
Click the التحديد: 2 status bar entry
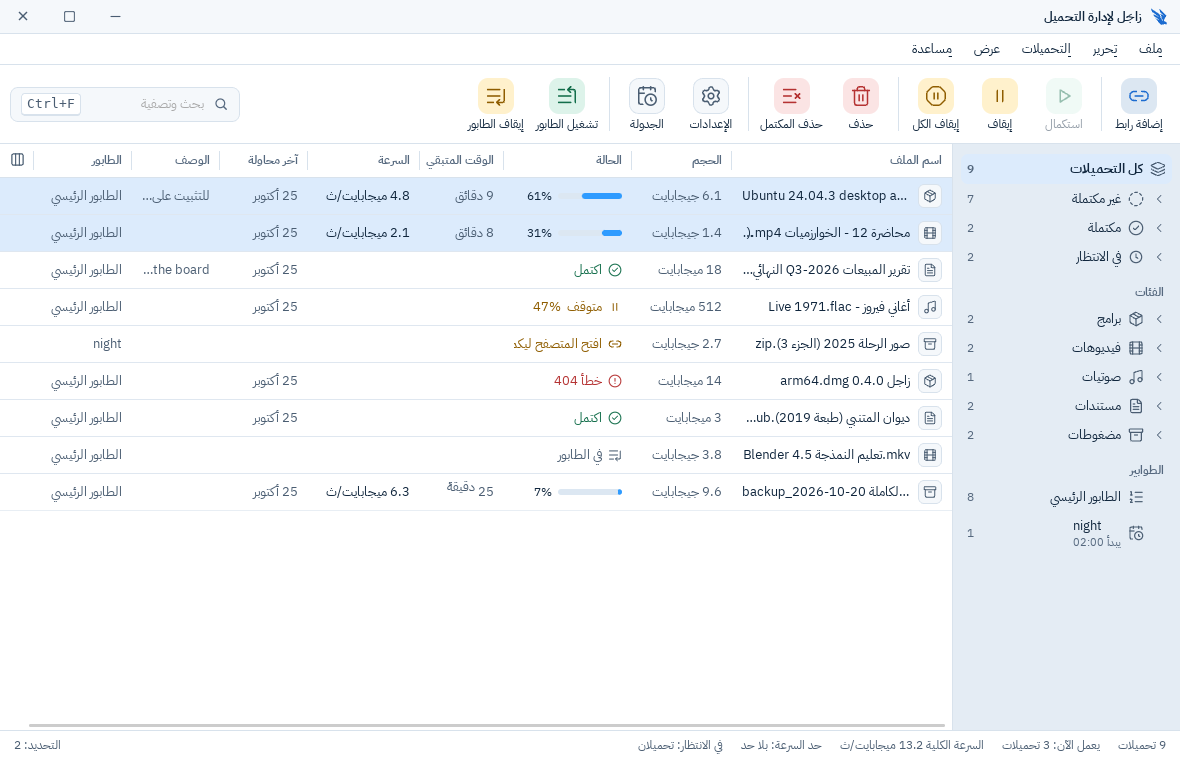pyautogui.click(x=38, y=745)
